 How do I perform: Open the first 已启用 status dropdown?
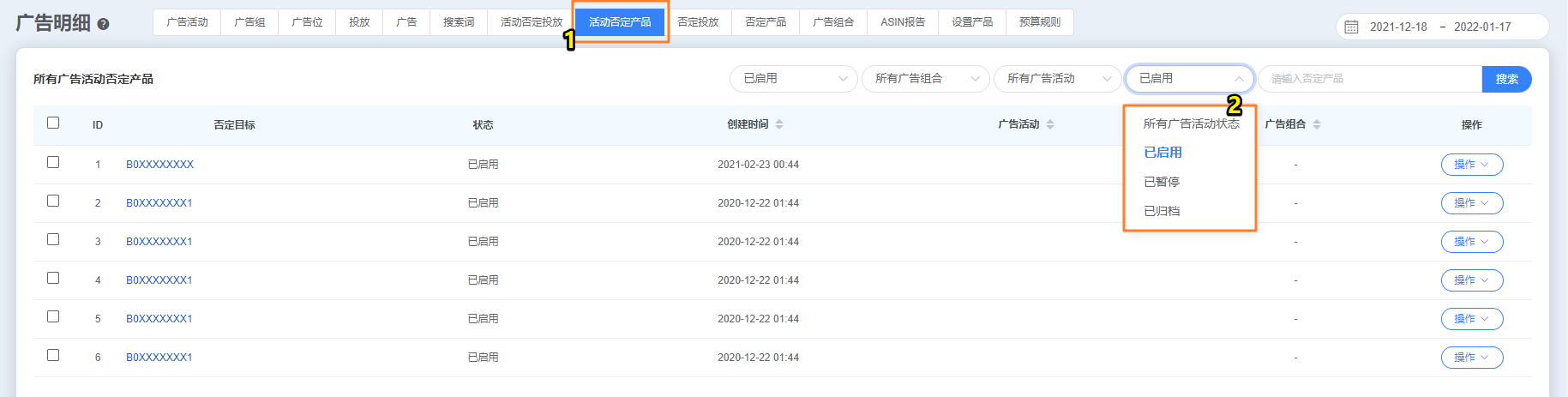point(793,79)
